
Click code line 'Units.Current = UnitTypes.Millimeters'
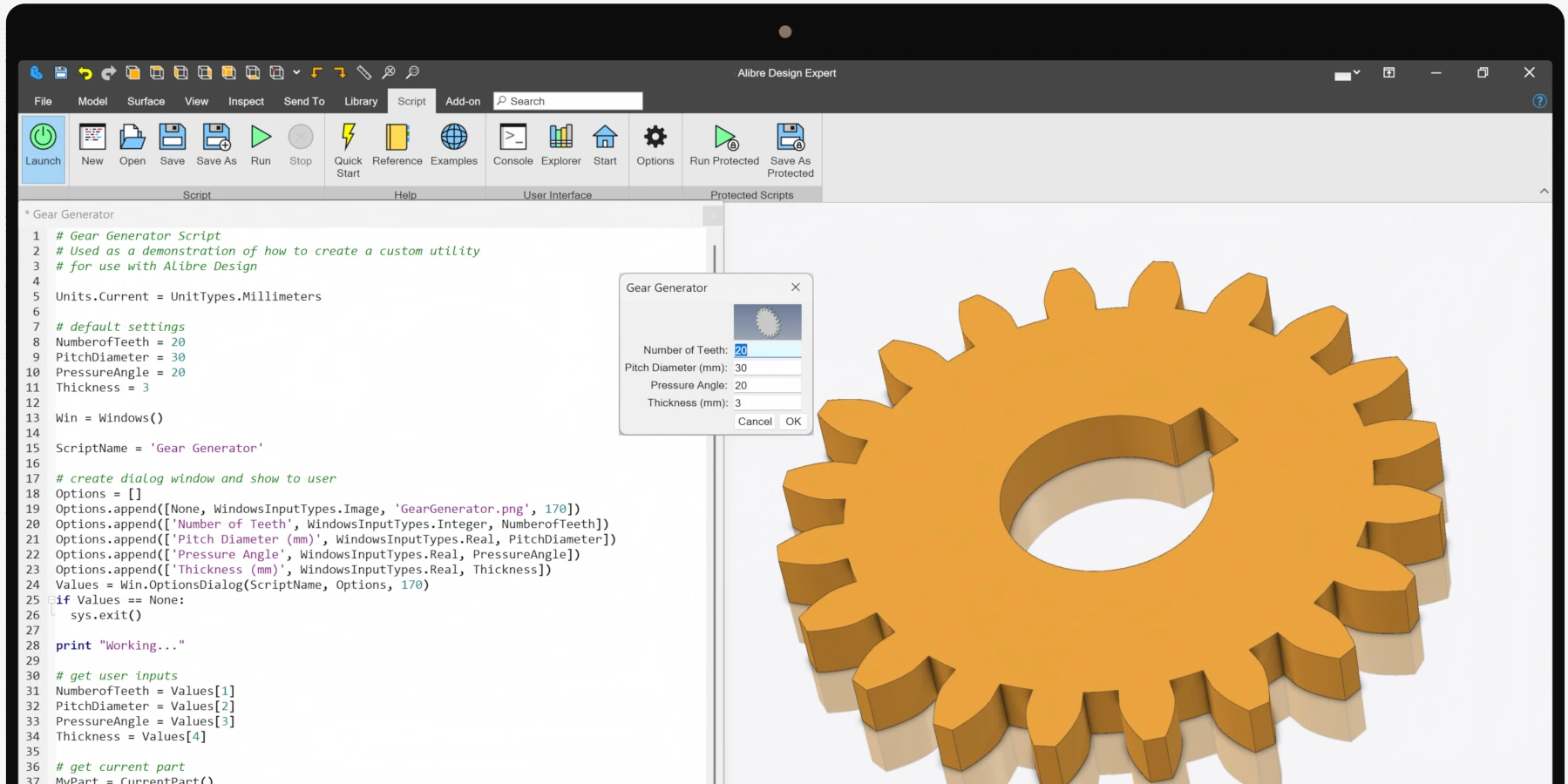pyautogui.click(x=188, y=297)
